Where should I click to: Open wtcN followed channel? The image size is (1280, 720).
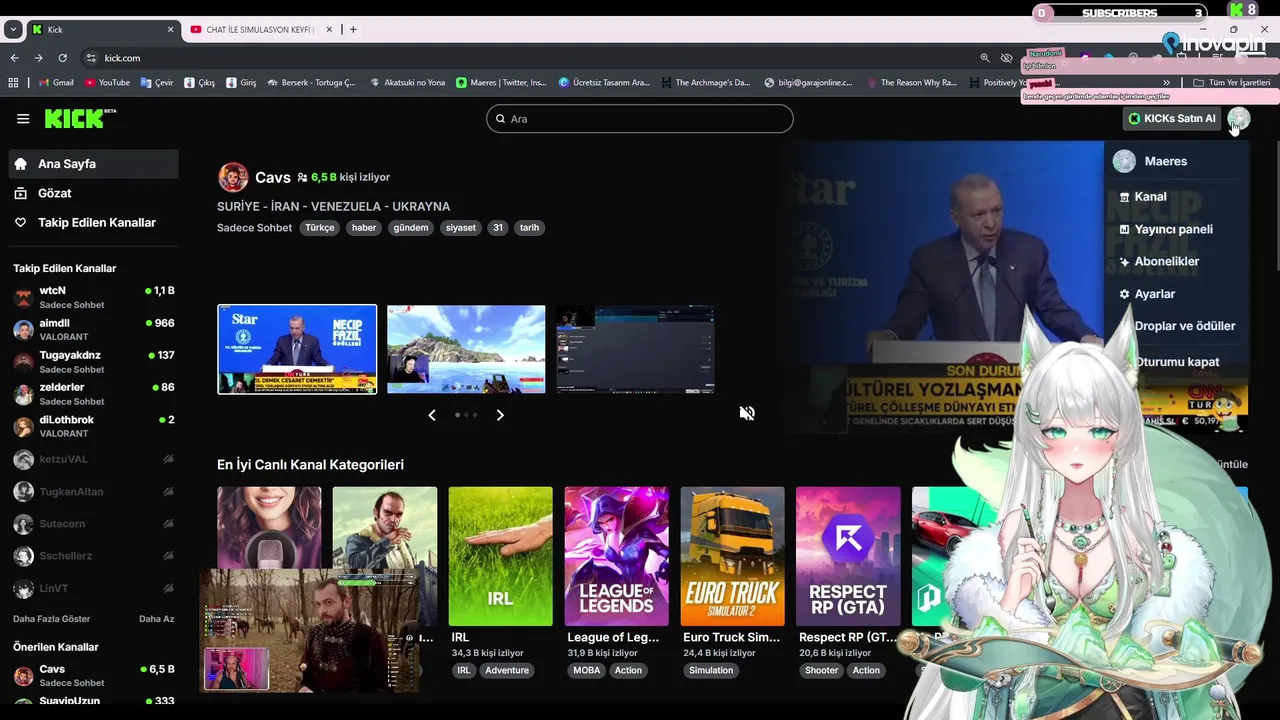[94, 297]
